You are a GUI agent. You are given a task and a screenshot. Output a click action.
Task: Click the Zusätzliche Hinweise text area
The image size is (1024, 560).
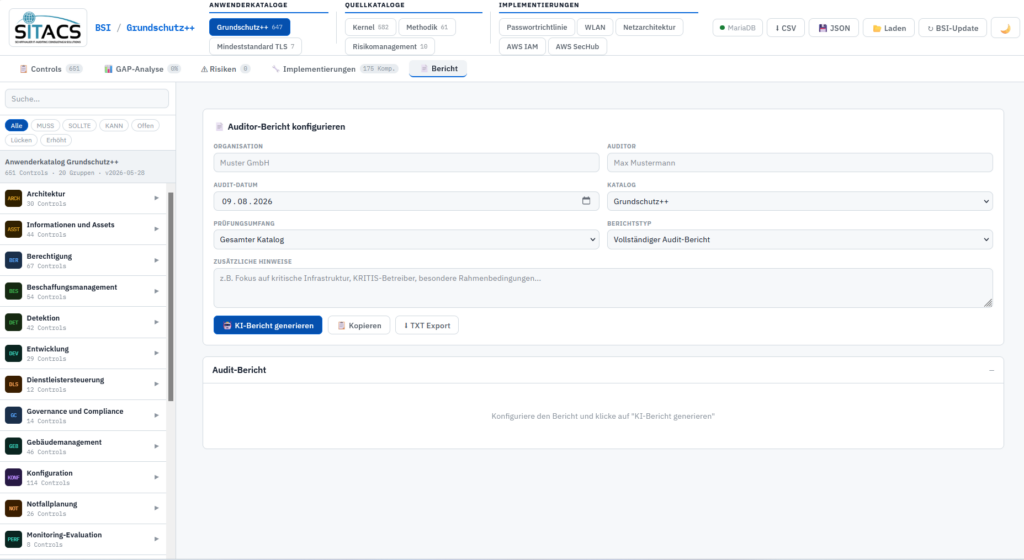(x=603, y=288)
